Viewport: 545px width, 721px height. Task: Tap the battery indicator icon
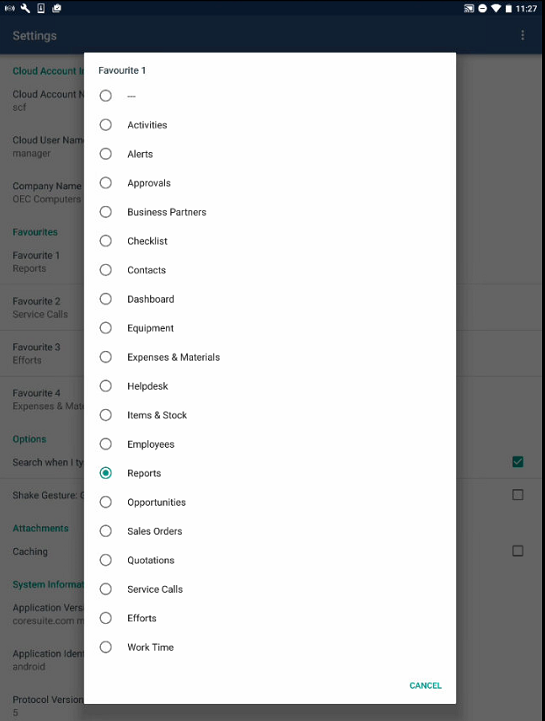tap(508, 8)
